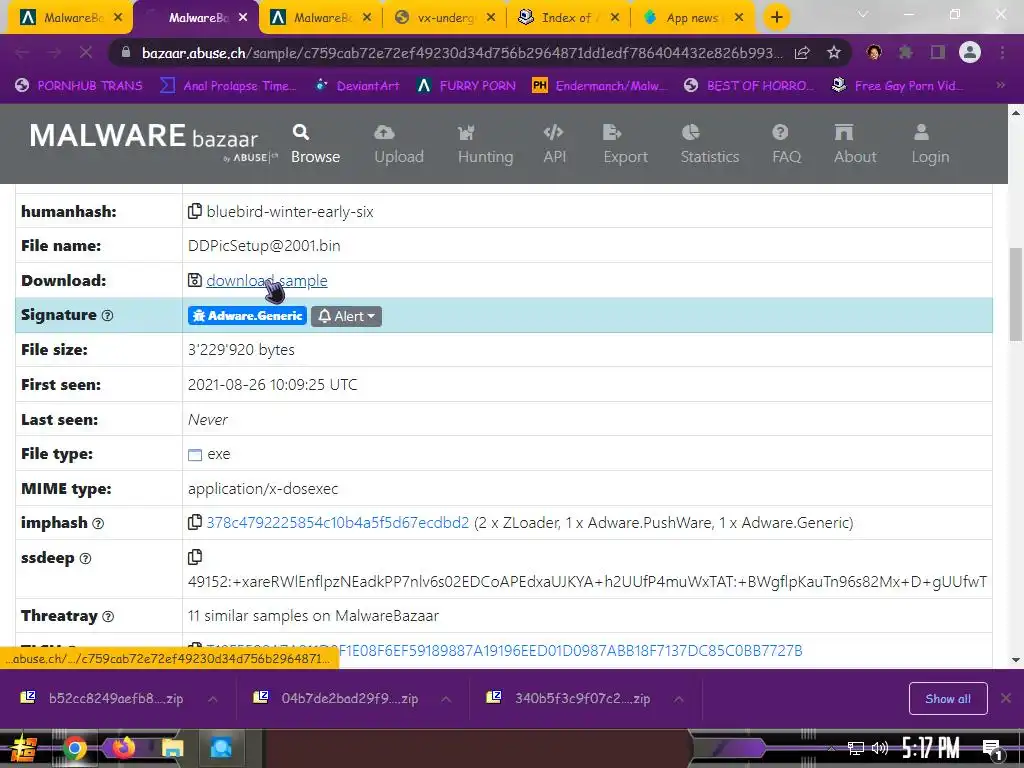Screen dimensions: 1024x768
Task: Expand the Alert dropdown button
Action: [x=346, y=316]
